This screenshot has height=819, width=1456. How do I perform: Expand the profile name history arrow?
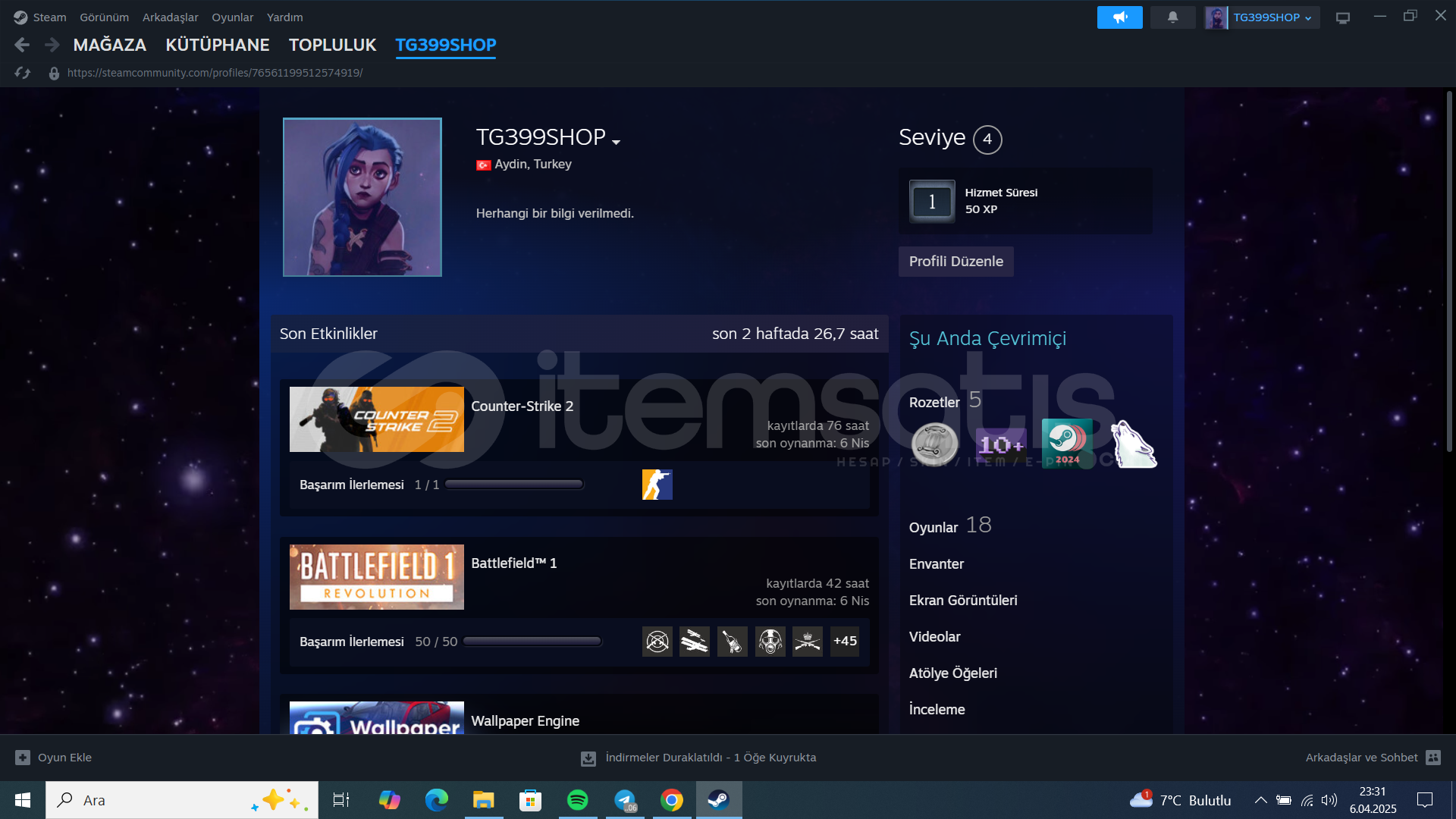[x=616, y=142]
